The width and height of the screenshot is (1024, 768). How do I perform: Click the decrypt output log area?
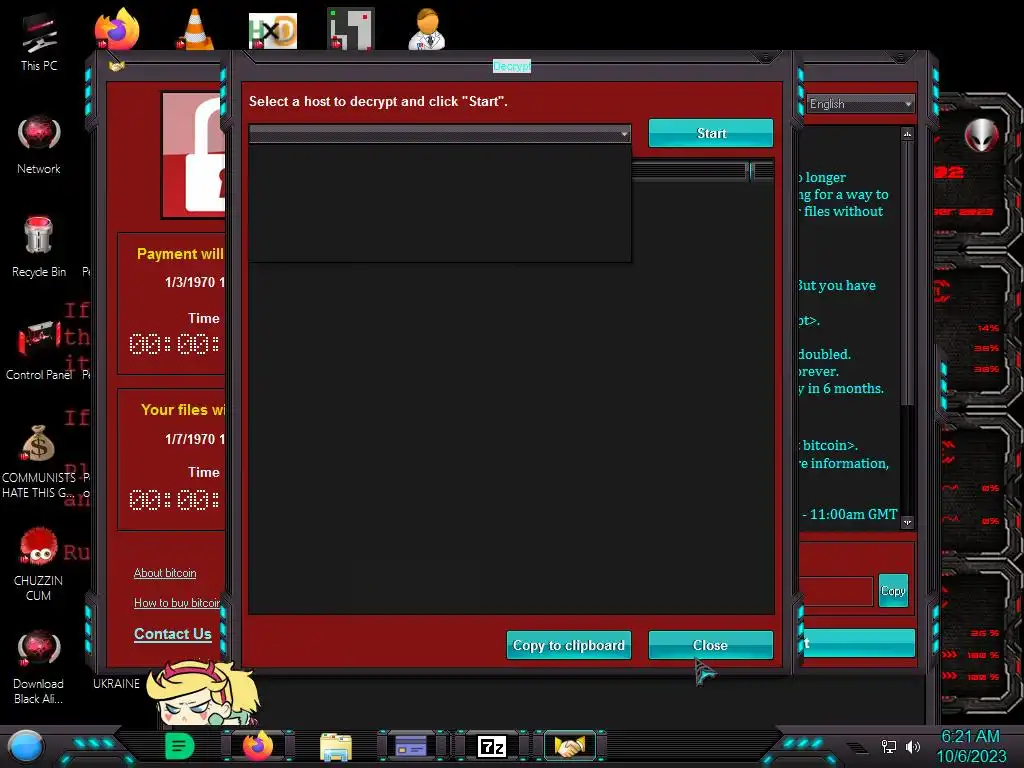pos(511,438)
